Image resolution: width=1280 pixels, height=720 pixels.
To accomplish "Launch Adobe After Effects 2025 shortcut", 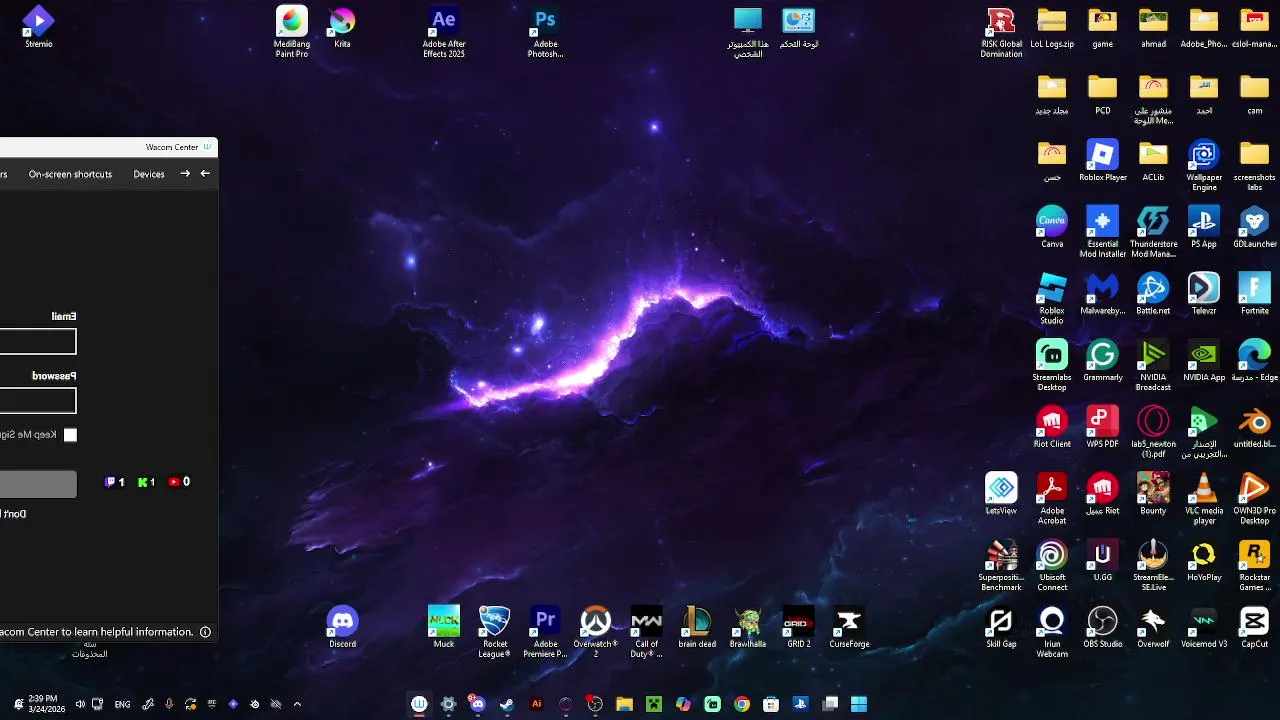I will 444,31.
